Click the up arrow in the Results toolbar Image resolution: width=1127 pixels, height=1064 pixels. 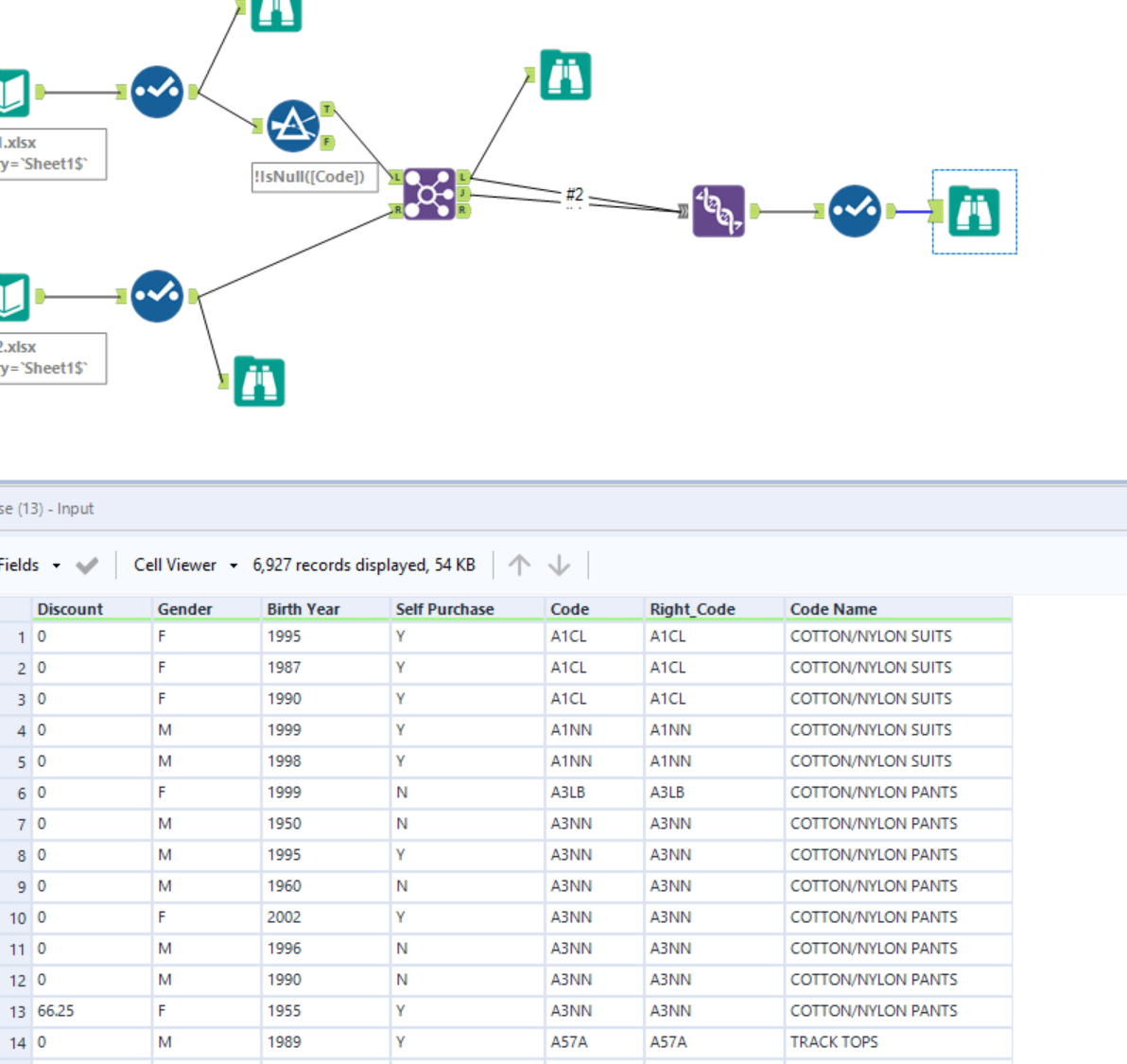tap(518, 565)
